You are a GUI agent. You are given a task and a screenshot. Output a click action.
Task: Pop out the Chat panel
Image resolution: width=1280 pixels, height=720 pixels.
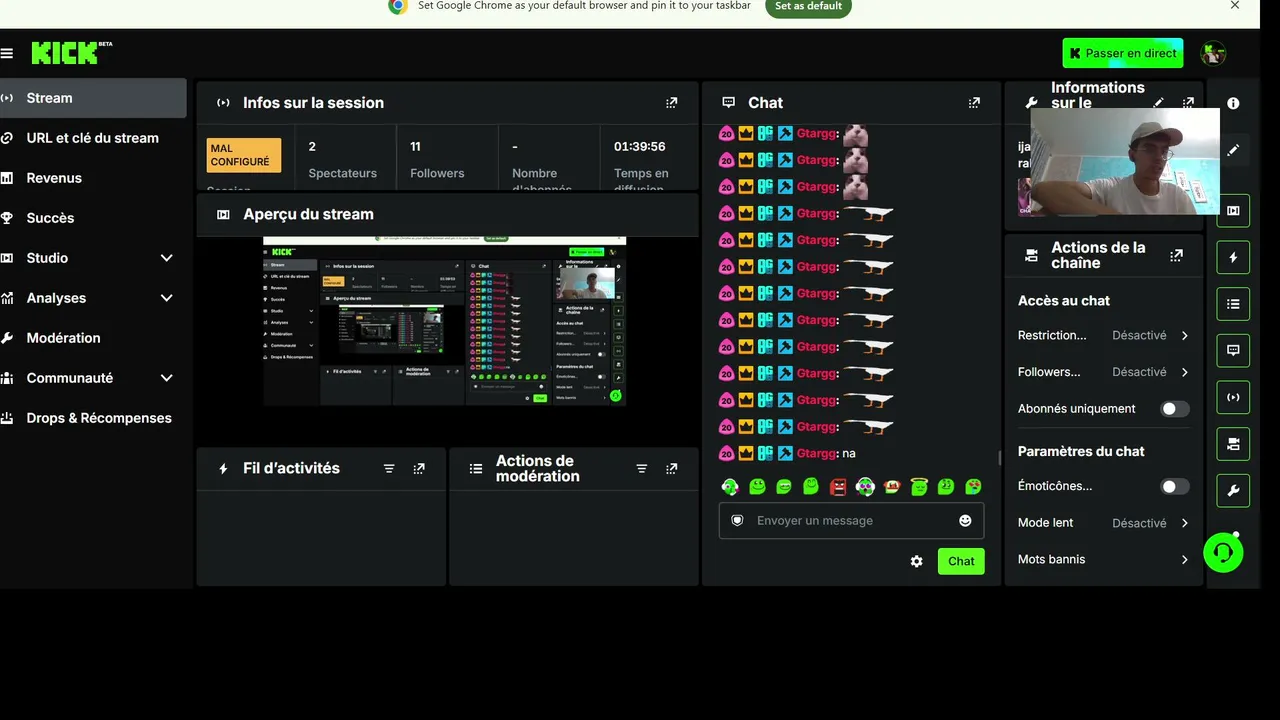(974, 102)
